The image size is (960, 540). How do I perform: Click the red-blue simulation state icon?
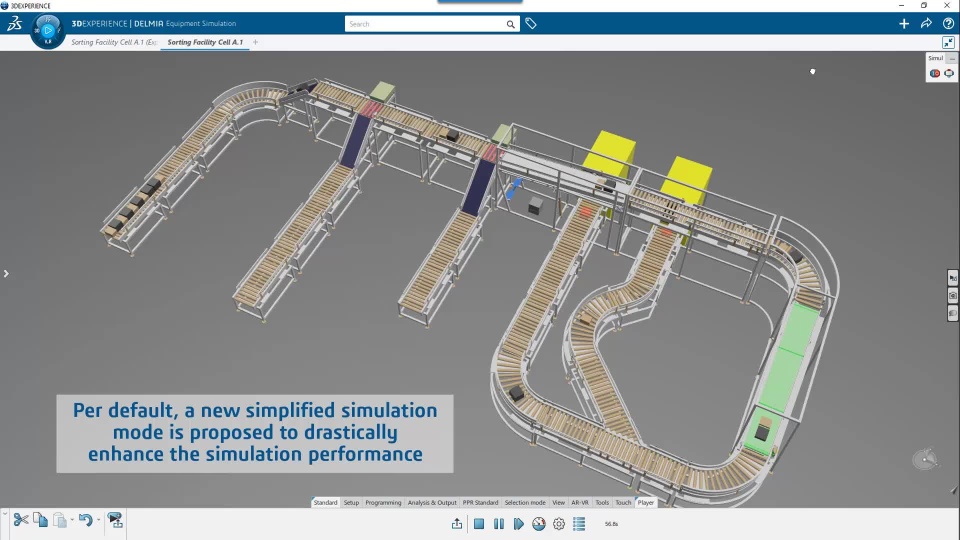935,73
